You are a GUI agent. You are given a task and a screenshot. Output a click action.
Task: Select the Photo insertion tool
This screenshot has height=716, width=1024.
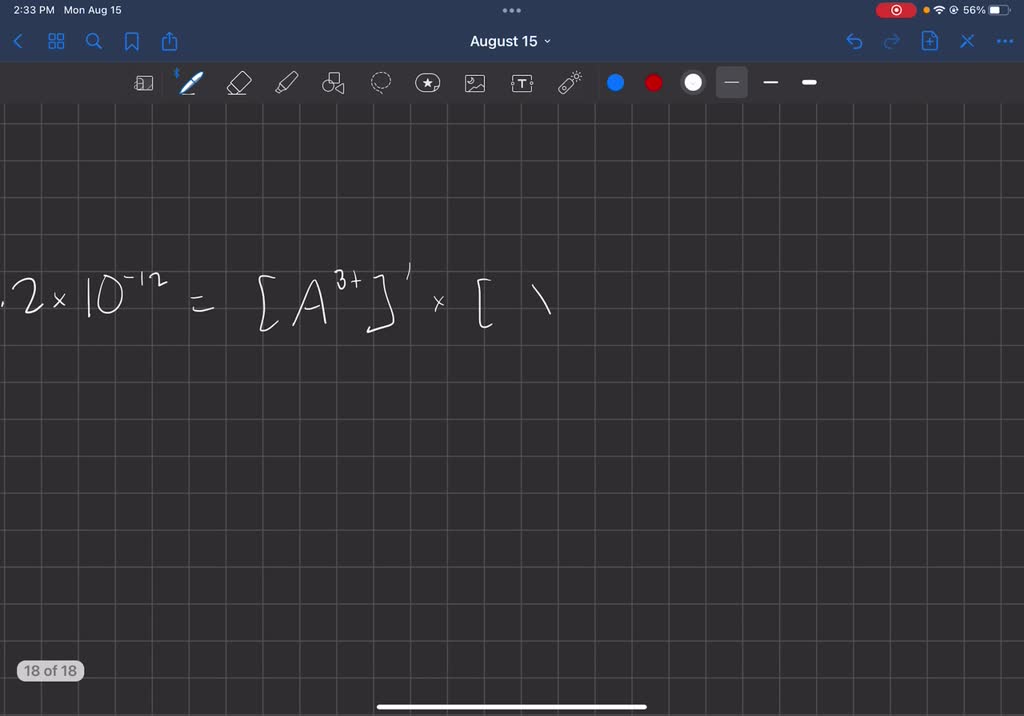(x=474, y=83)
